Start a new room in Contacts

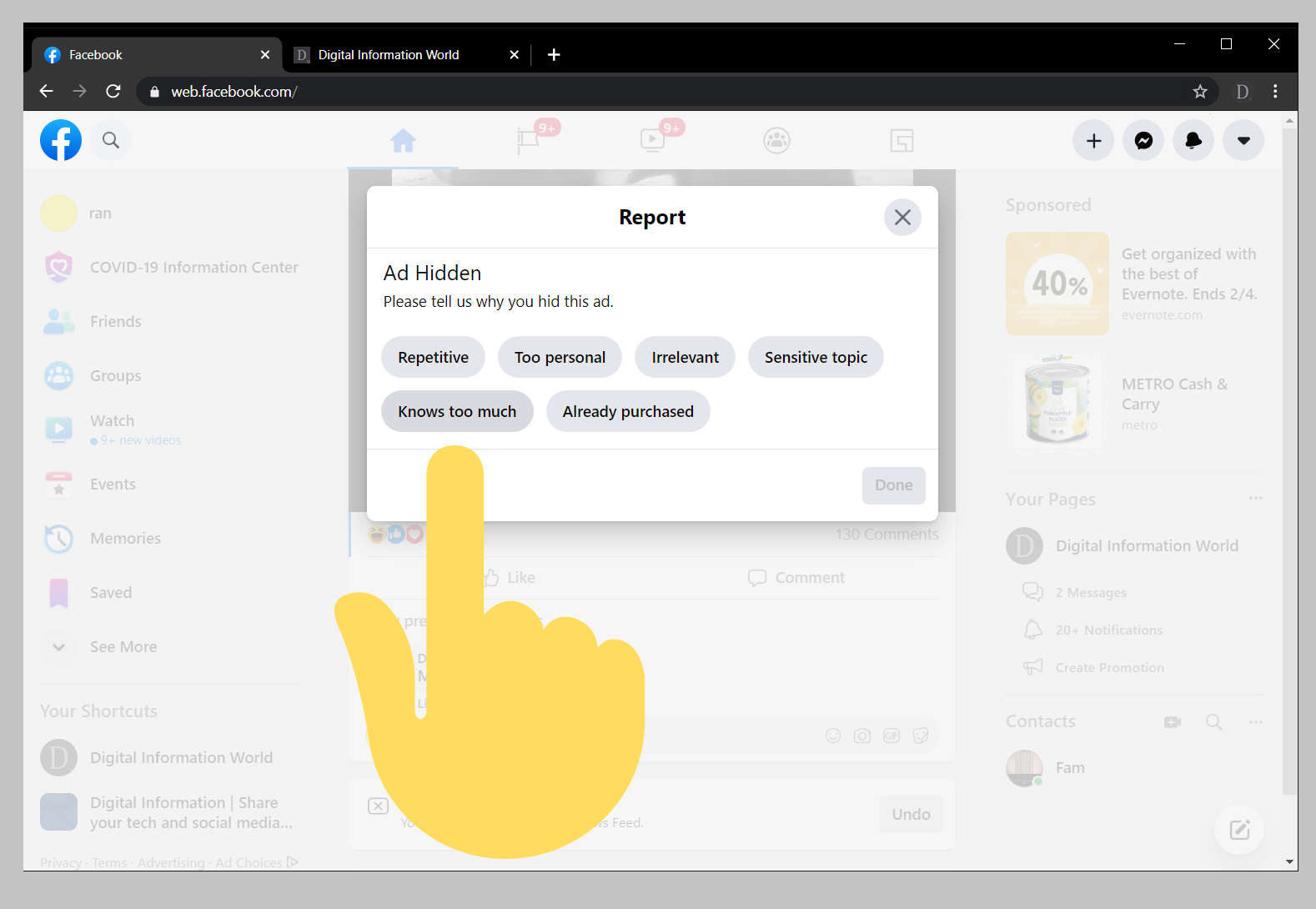[x=1173, y=722]
